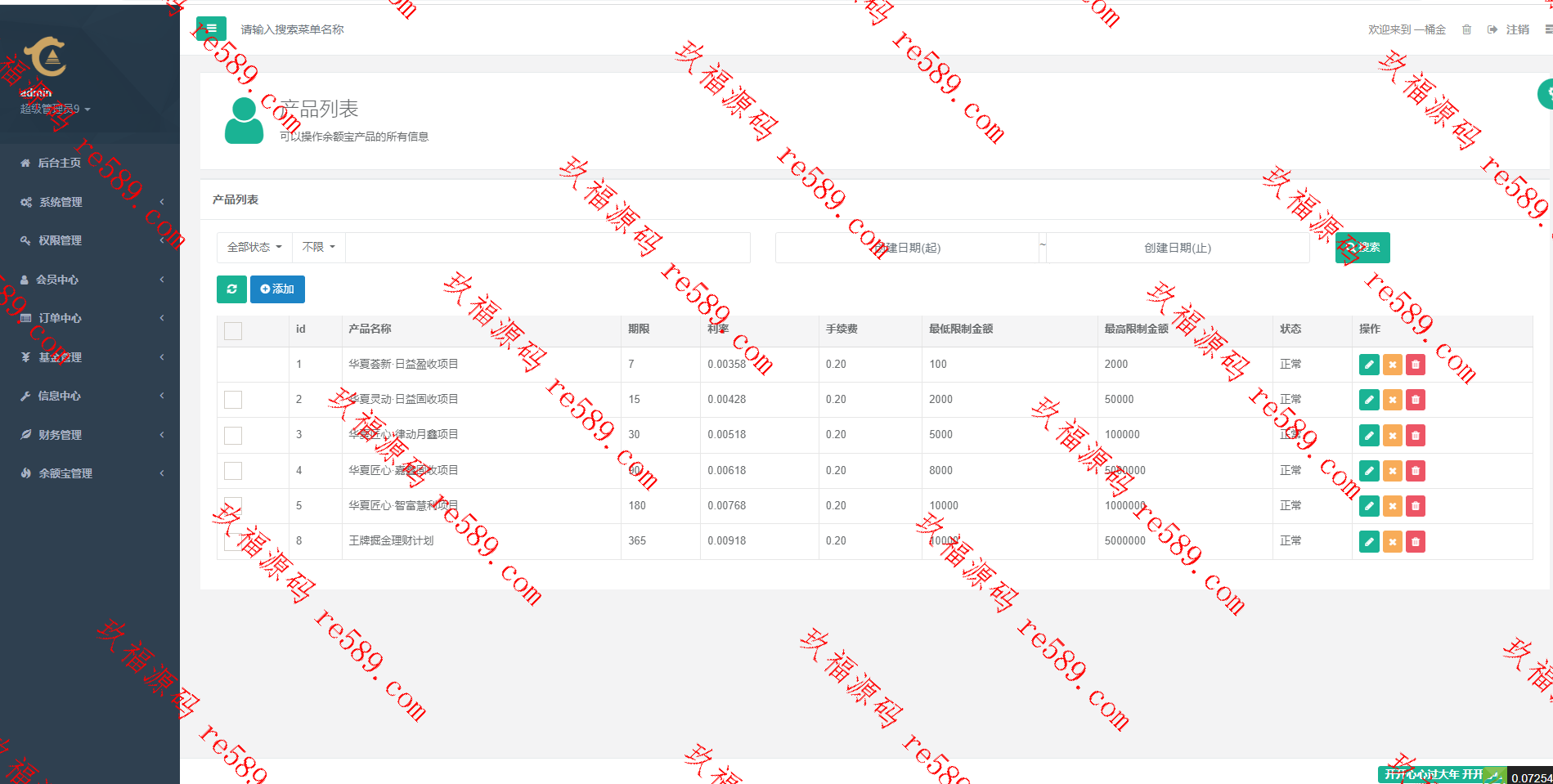Open the 全部状态 status dropdown
The width and height of the screenshot is (1553, 784).
coord(254,247)
